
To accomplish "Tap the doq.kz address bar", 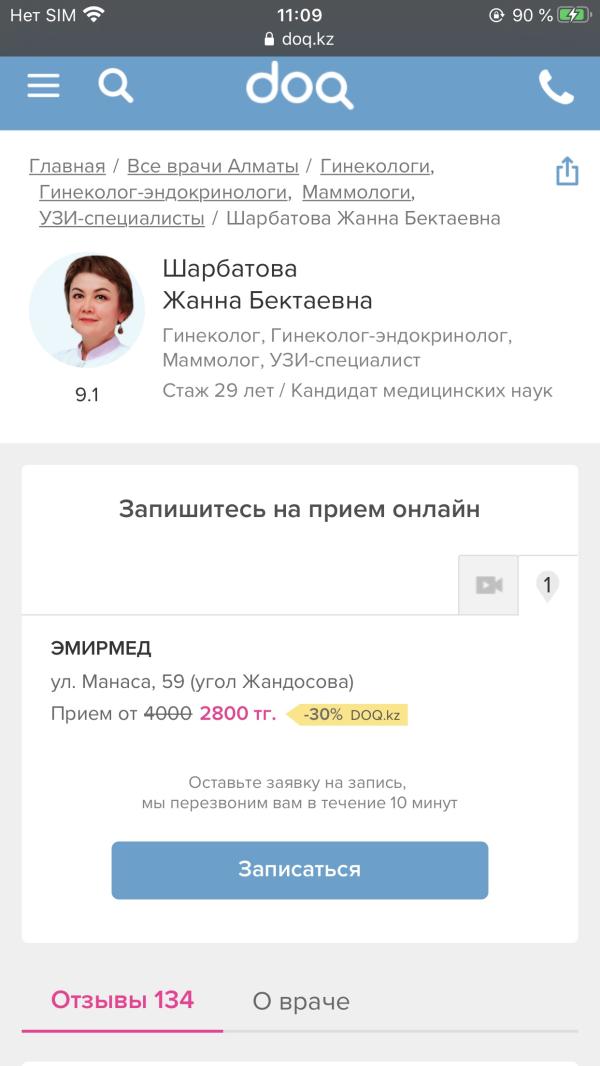I will pos(299,40).
